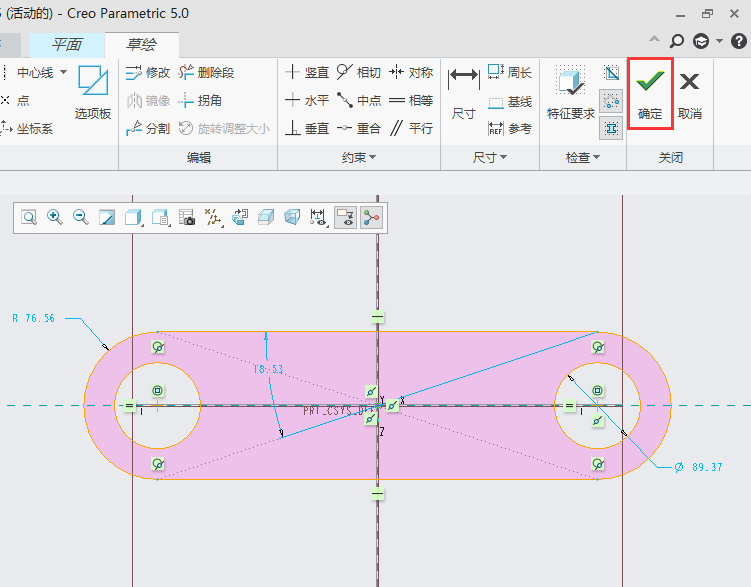Image resolution: width=751 pixels, height=587 pixels.
Task: Select the 周长 perimeter dimension tool
Action: click(x=509, y=72)
